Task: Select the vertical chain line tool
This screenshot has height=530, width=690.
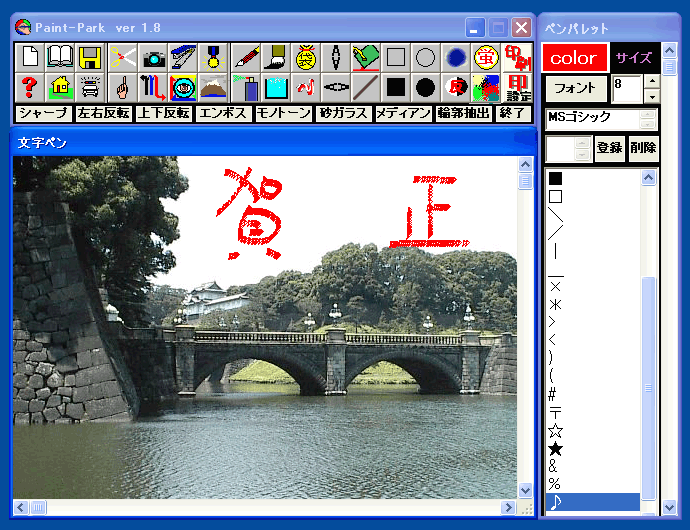Action: [x=336, y=57]
